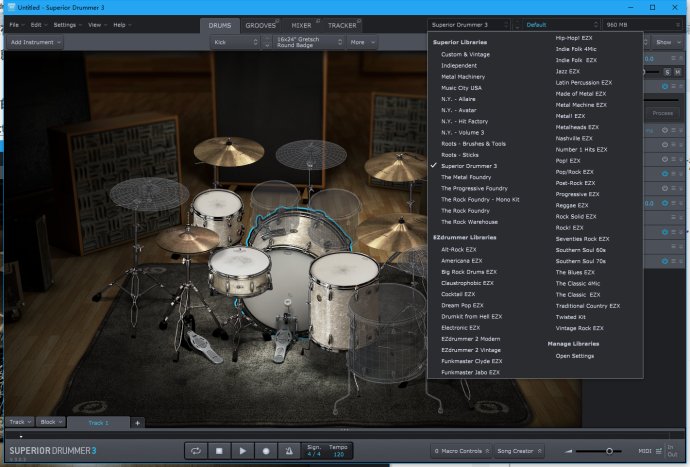
Task: Add a new track with plus button
Action: click(x=137, y=423)
